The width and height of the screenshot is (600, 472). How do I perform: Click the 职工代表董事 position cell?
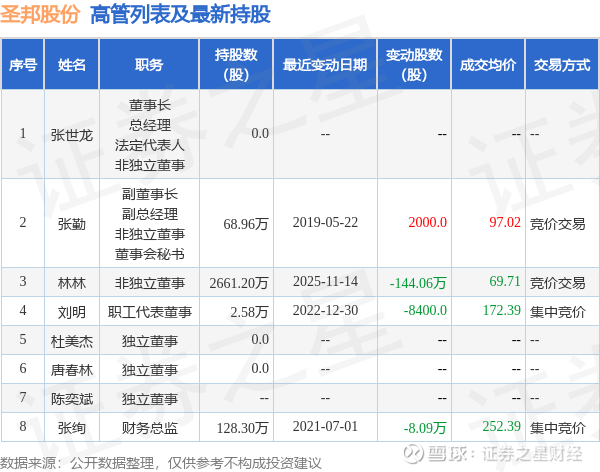(x=150, y=312)
